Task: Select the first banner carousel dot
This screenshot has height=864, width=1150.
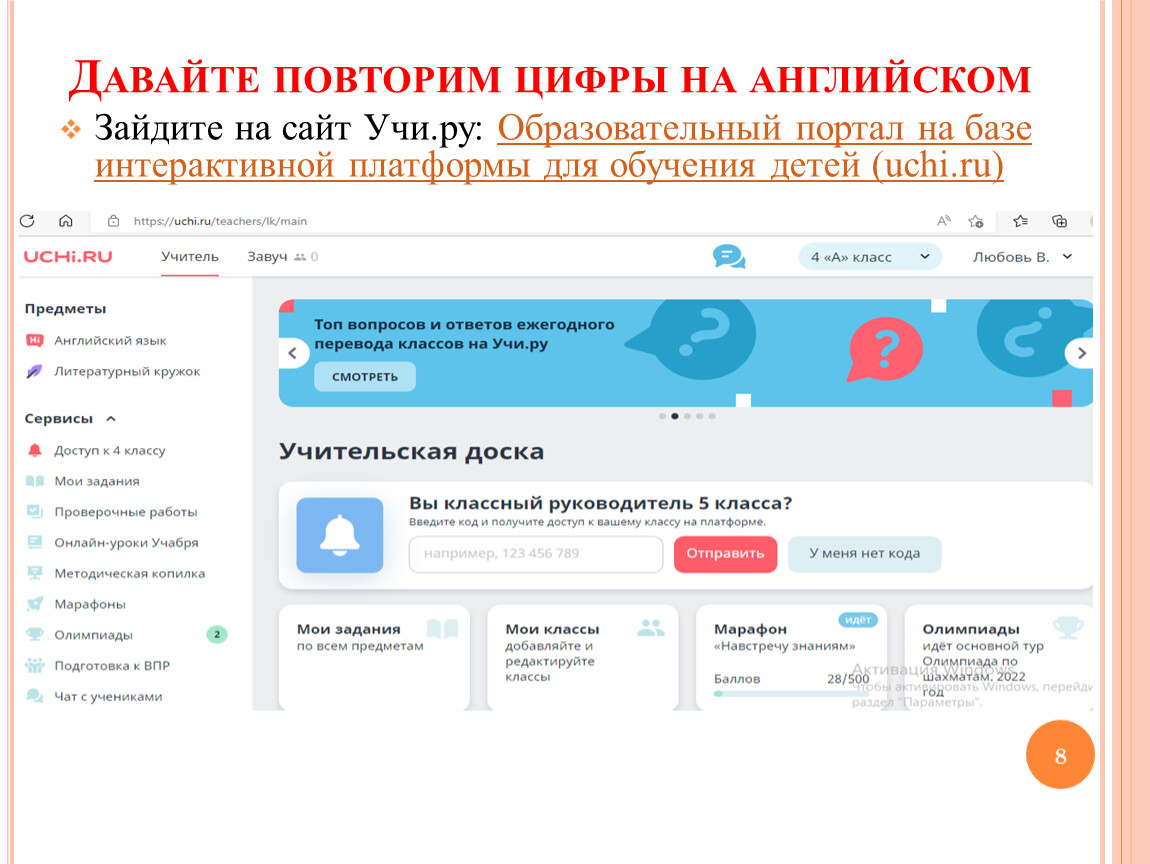Action: [662, 416]
